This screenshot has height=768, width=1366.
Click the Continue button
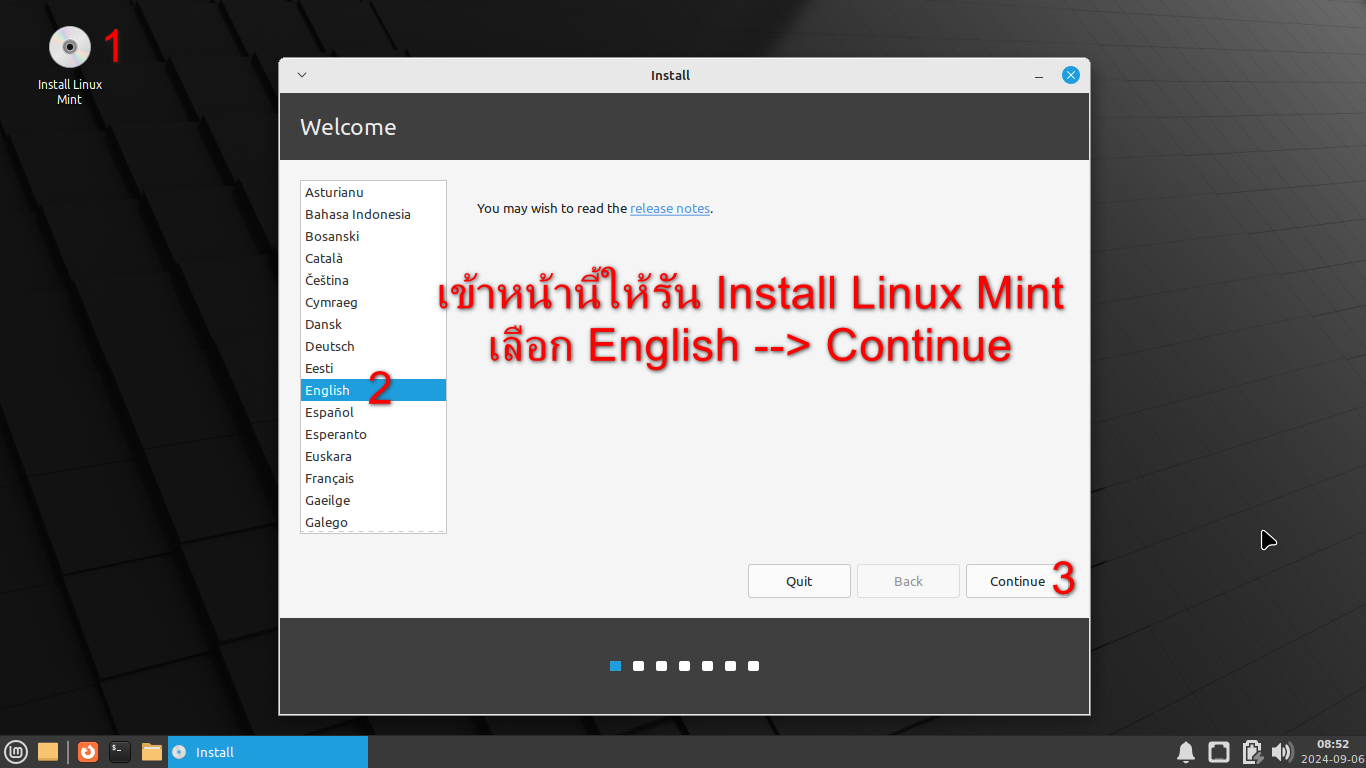click(1017, 581)
